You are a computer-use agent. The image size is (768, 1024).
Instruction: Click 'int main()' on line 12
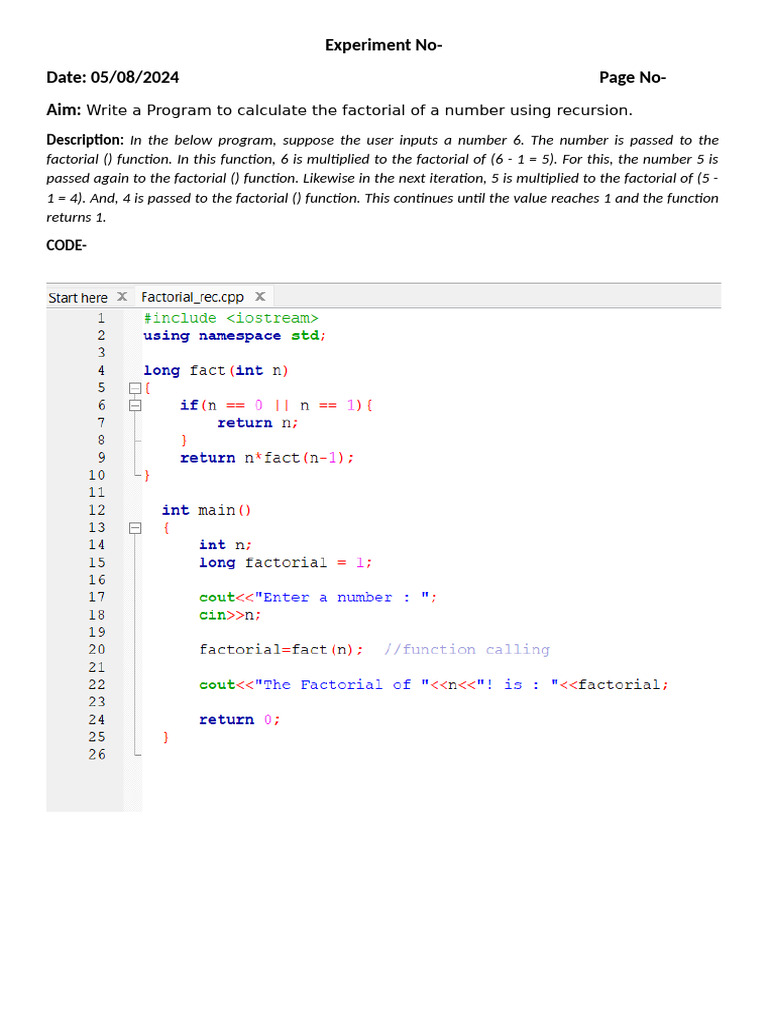(x=206, y=510)
